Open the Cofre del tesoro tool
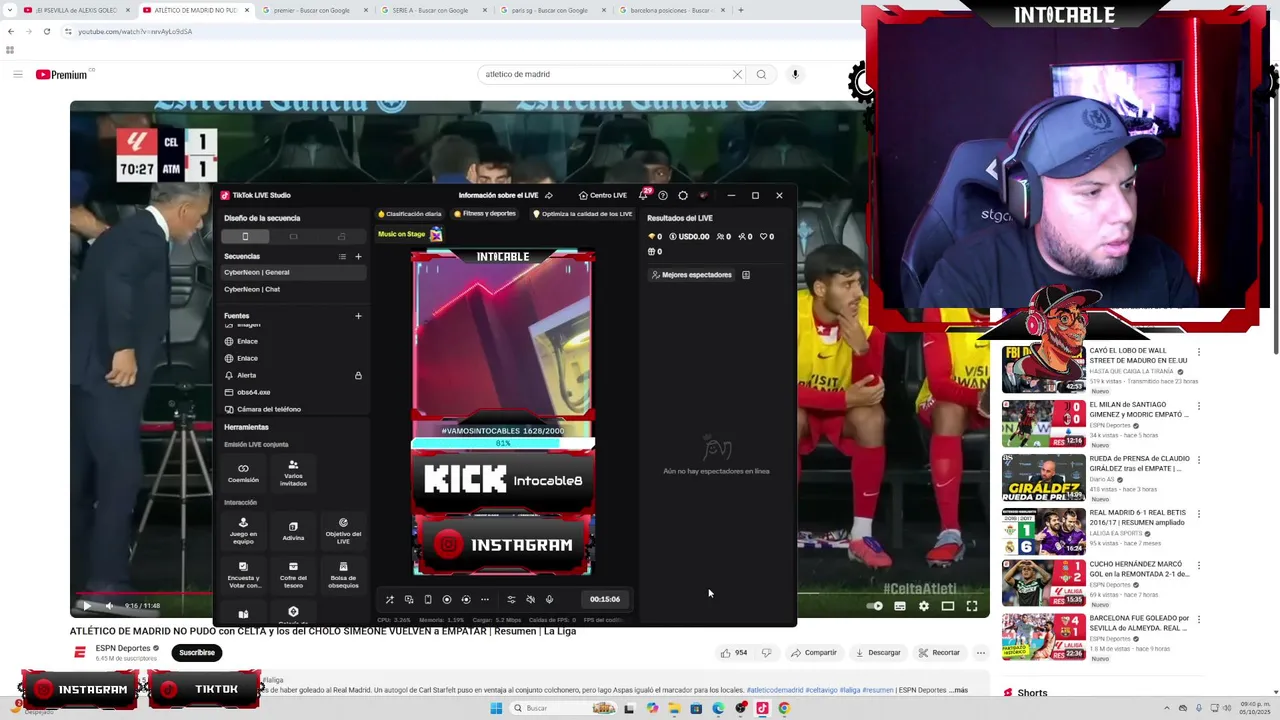 (293, 575)
